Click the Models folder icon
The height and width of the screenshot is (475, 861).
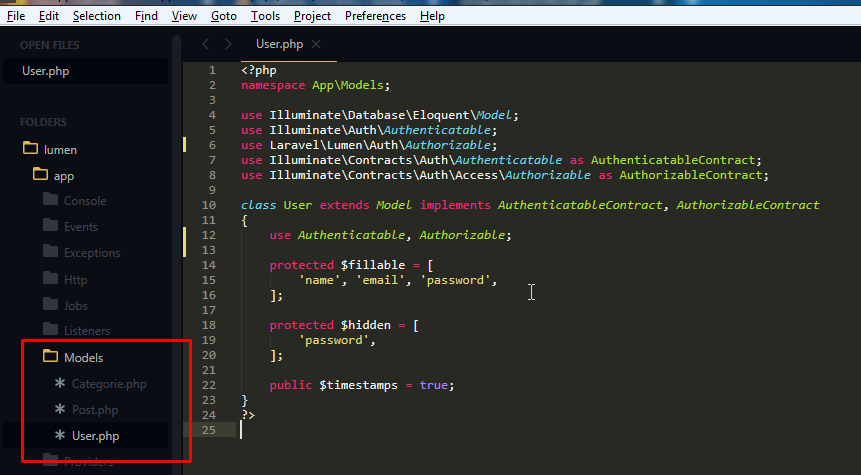(51, 356)
